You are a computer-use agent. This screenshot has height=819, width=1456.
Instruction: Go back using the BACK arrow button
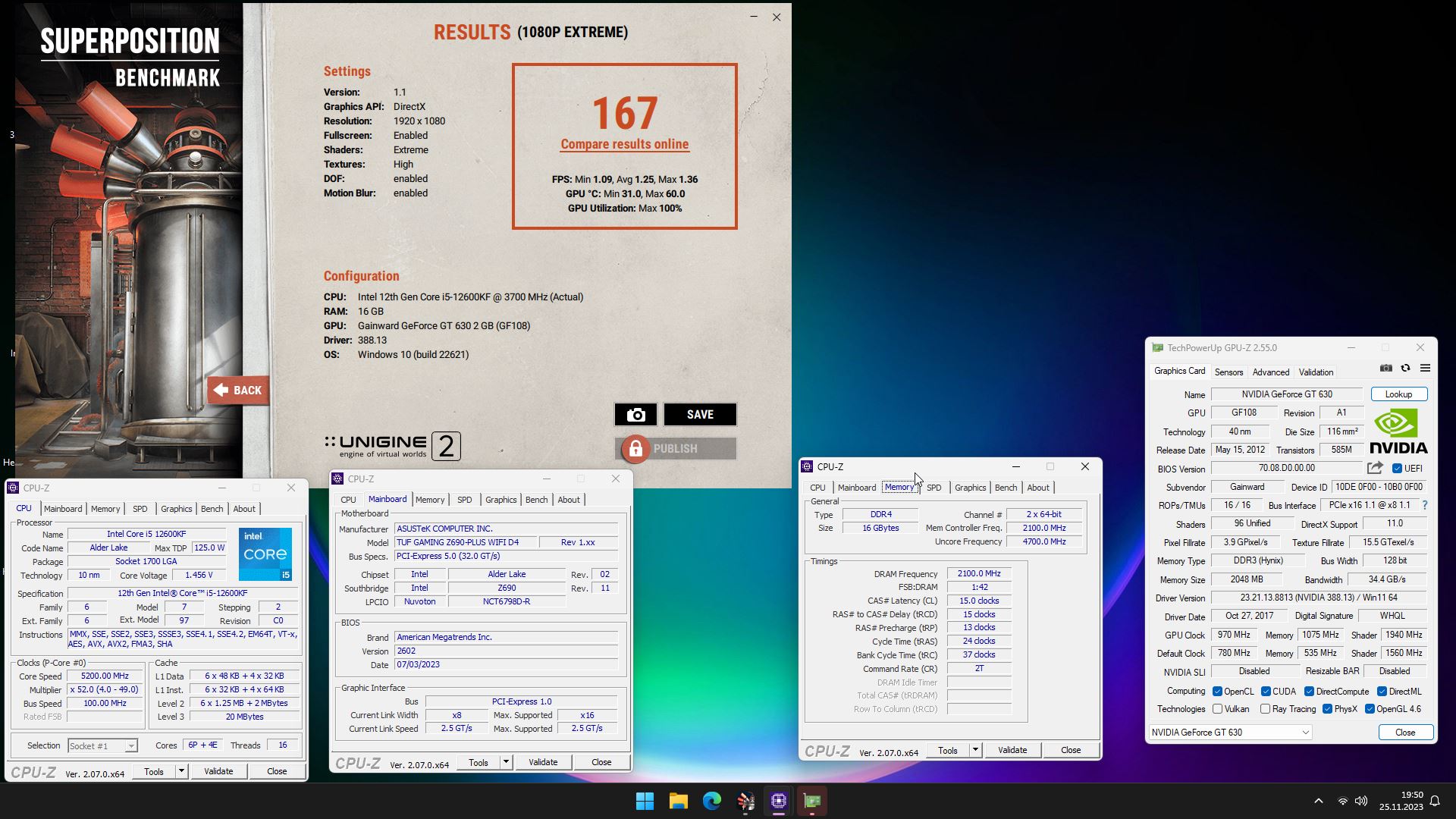tap(238, 391)
